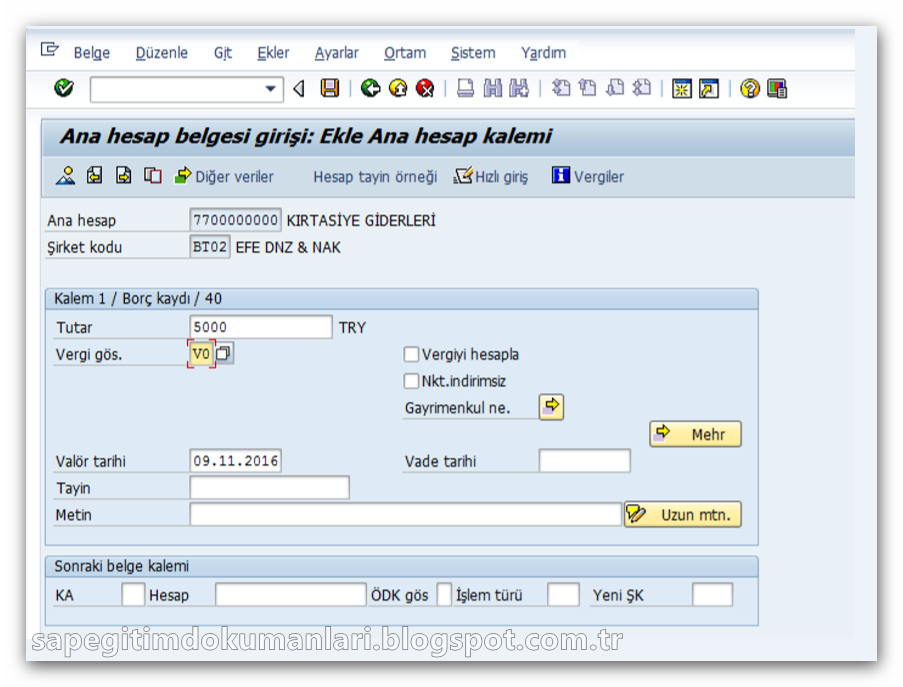The height and width of the screenshot is (687, 903).
Task: Click the Save icon in the toolbar
Action: tap(331, 88)
